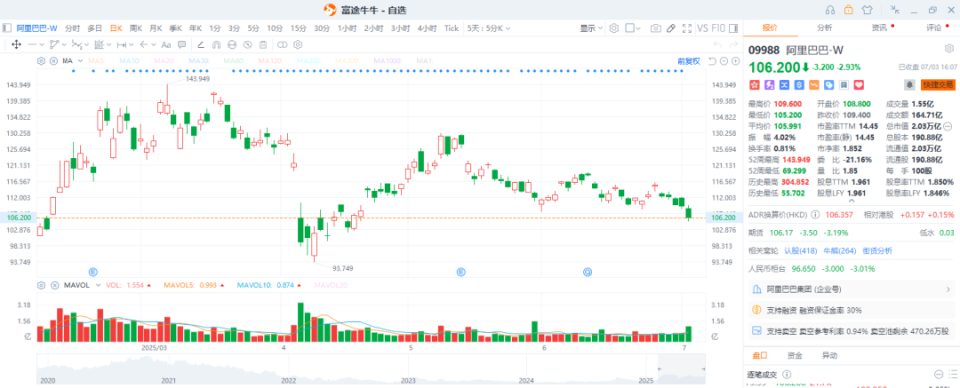Select the crosshair move cursor tool
This screenshot has height=388, width=960.
[17, 45]
